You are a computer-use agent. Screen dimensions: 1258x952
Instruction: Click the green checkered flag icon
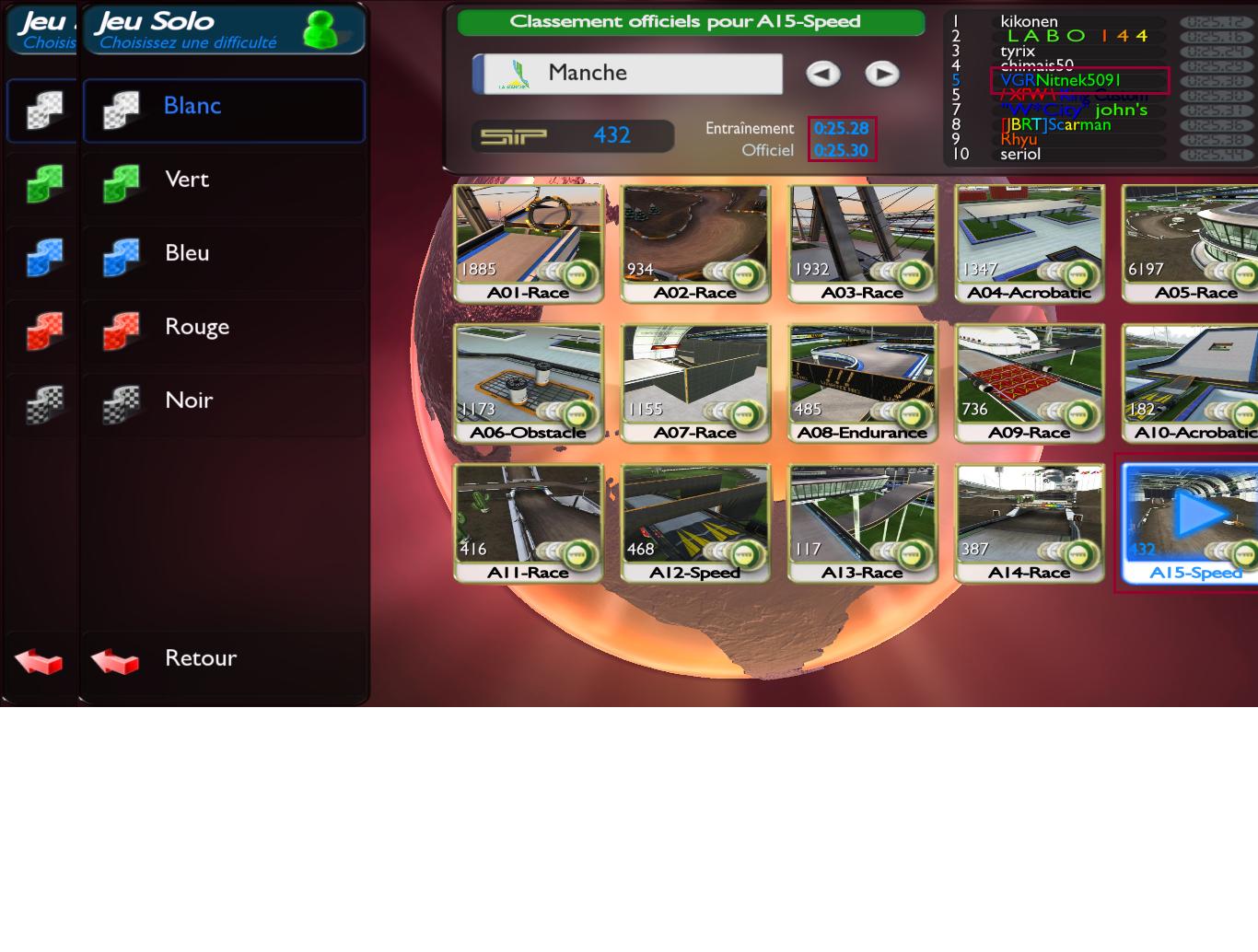tap(121, 182)
